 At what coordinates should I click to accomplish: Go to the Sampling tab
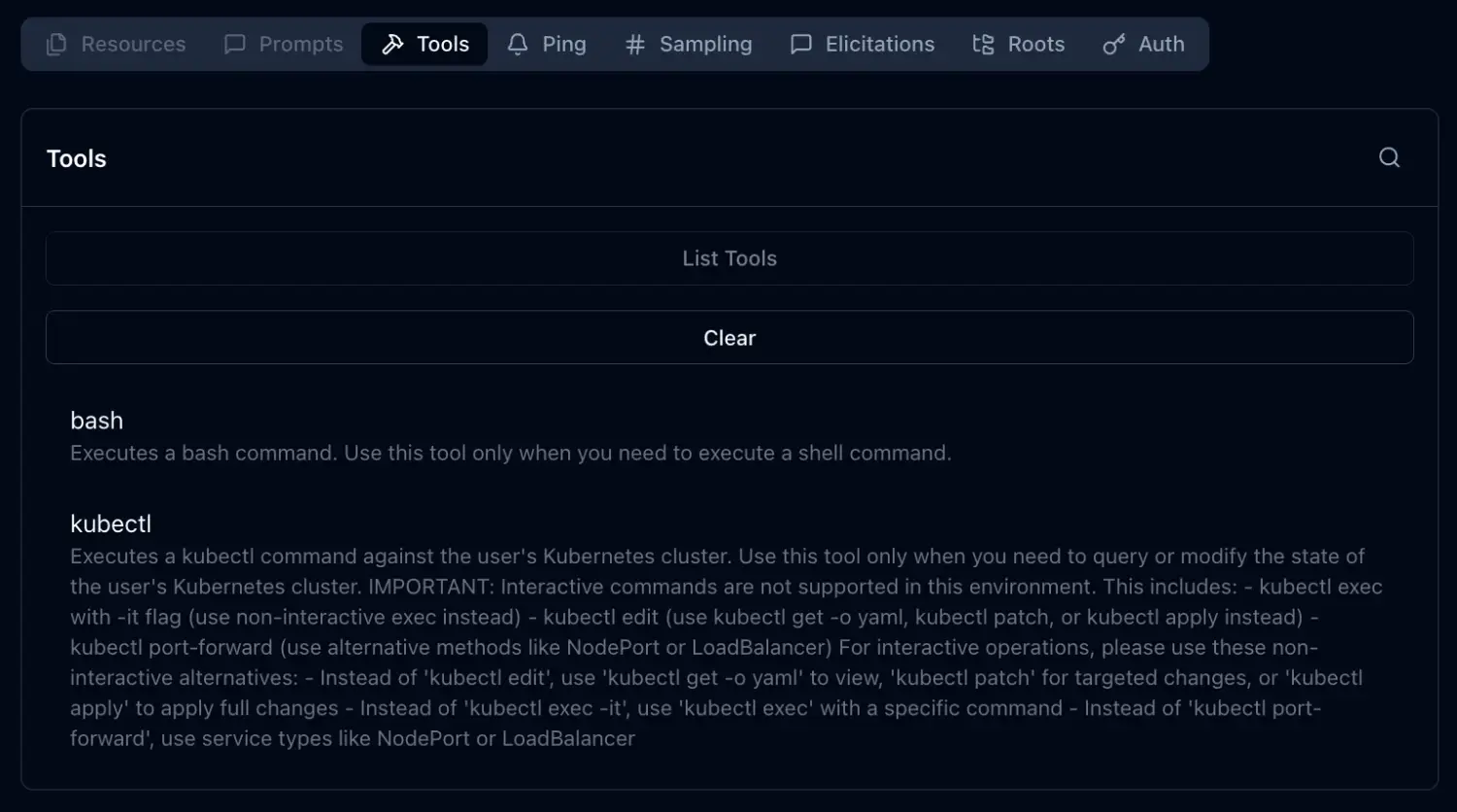(x=705, y=45)
